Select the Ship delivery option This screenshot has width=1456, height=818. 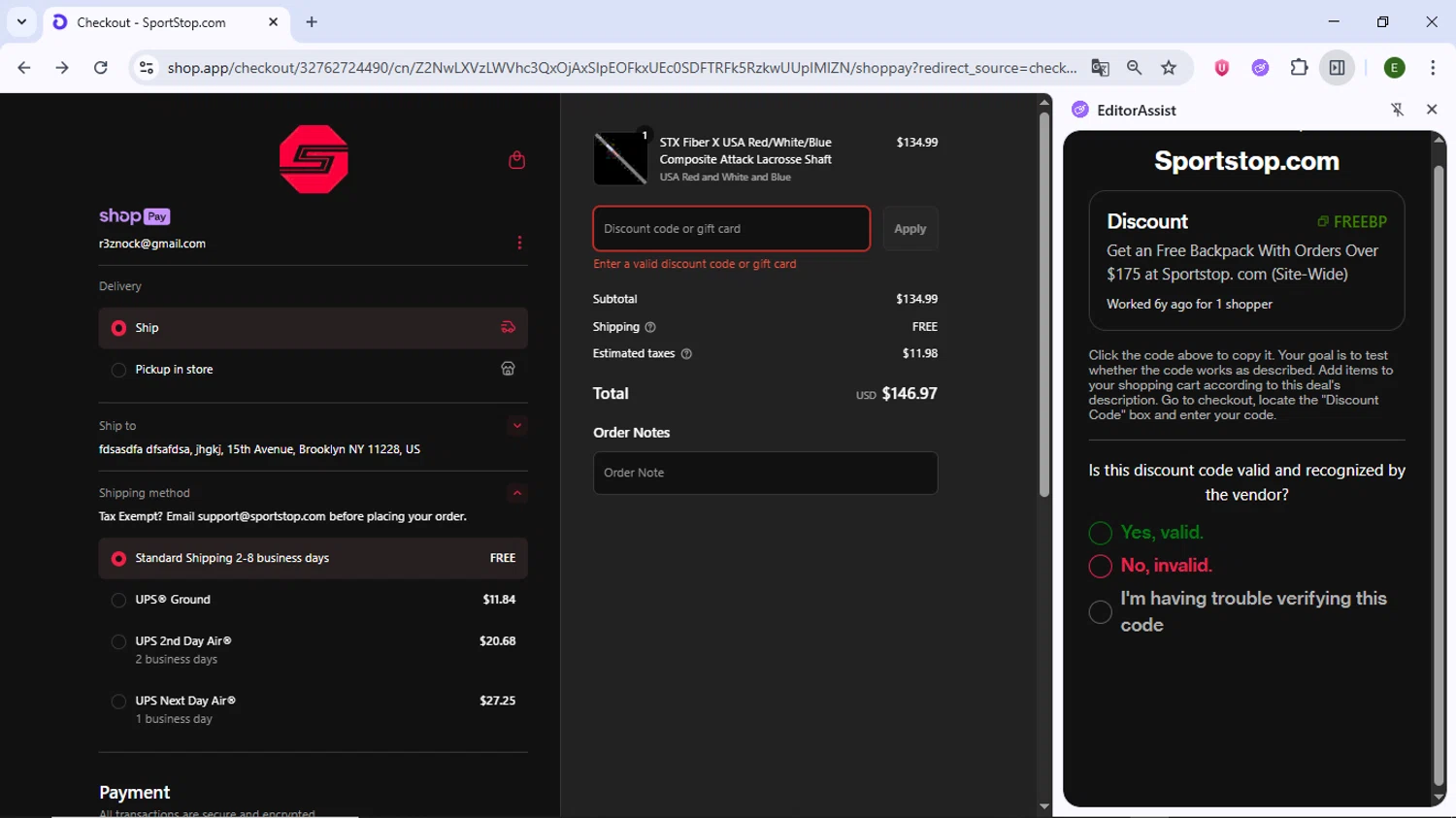(x=314, y=328)
